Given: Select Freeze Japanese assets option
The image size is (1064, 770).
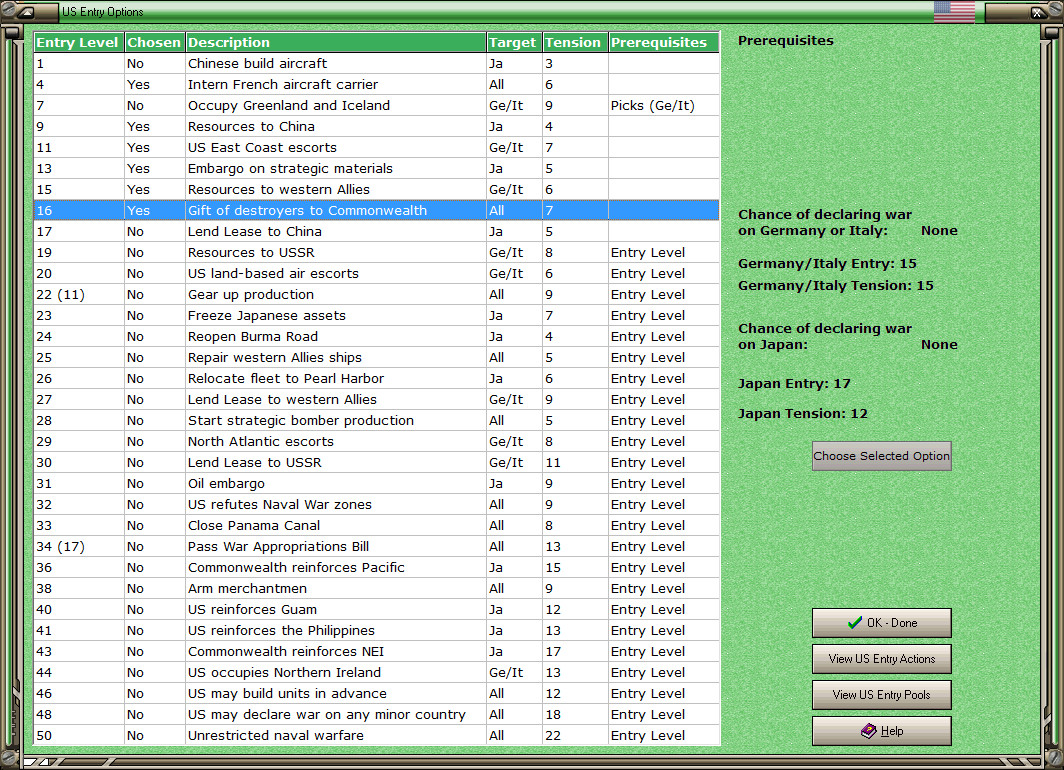Looking at the screenshot, I should [377, 315].
